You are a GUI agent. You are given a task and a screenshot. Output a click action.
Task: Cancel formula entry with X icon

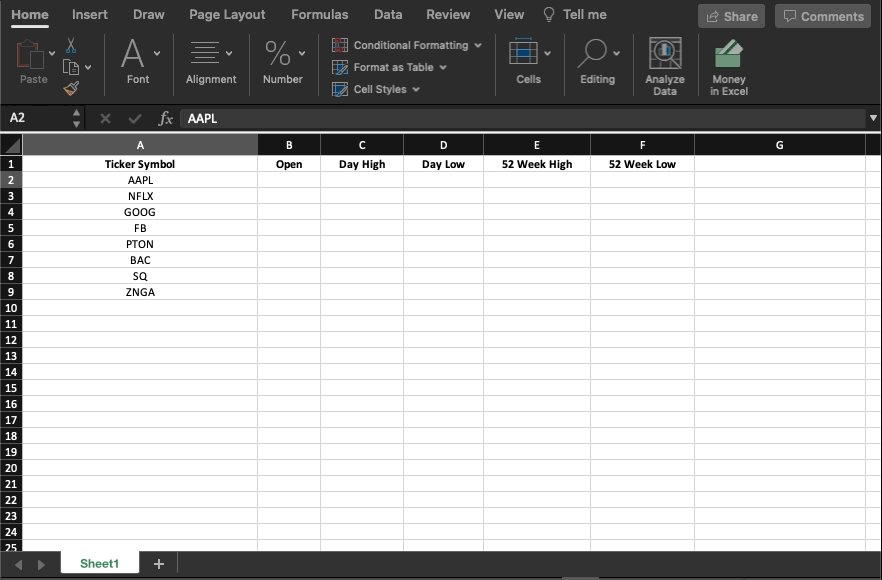pyautogui.click(x=105, y=118)
